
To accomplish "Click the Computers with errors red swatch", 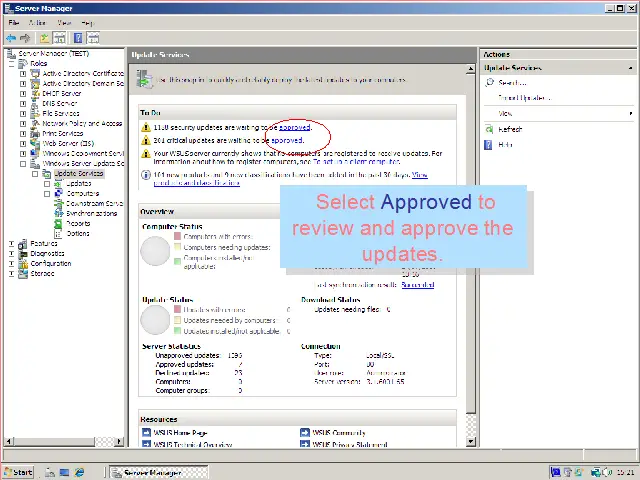I will point(177,236).
